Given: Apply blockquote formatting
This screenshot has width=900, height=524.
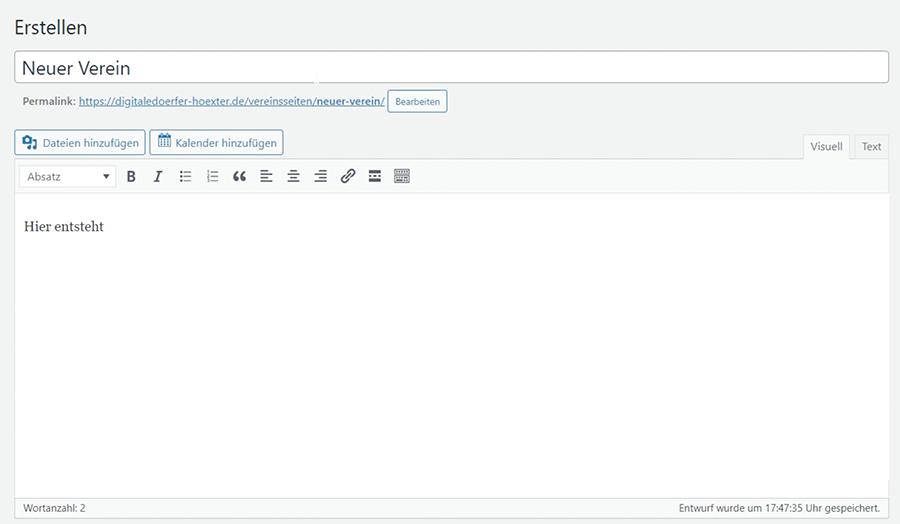Looking at the screenshot, I should point(239,176).
